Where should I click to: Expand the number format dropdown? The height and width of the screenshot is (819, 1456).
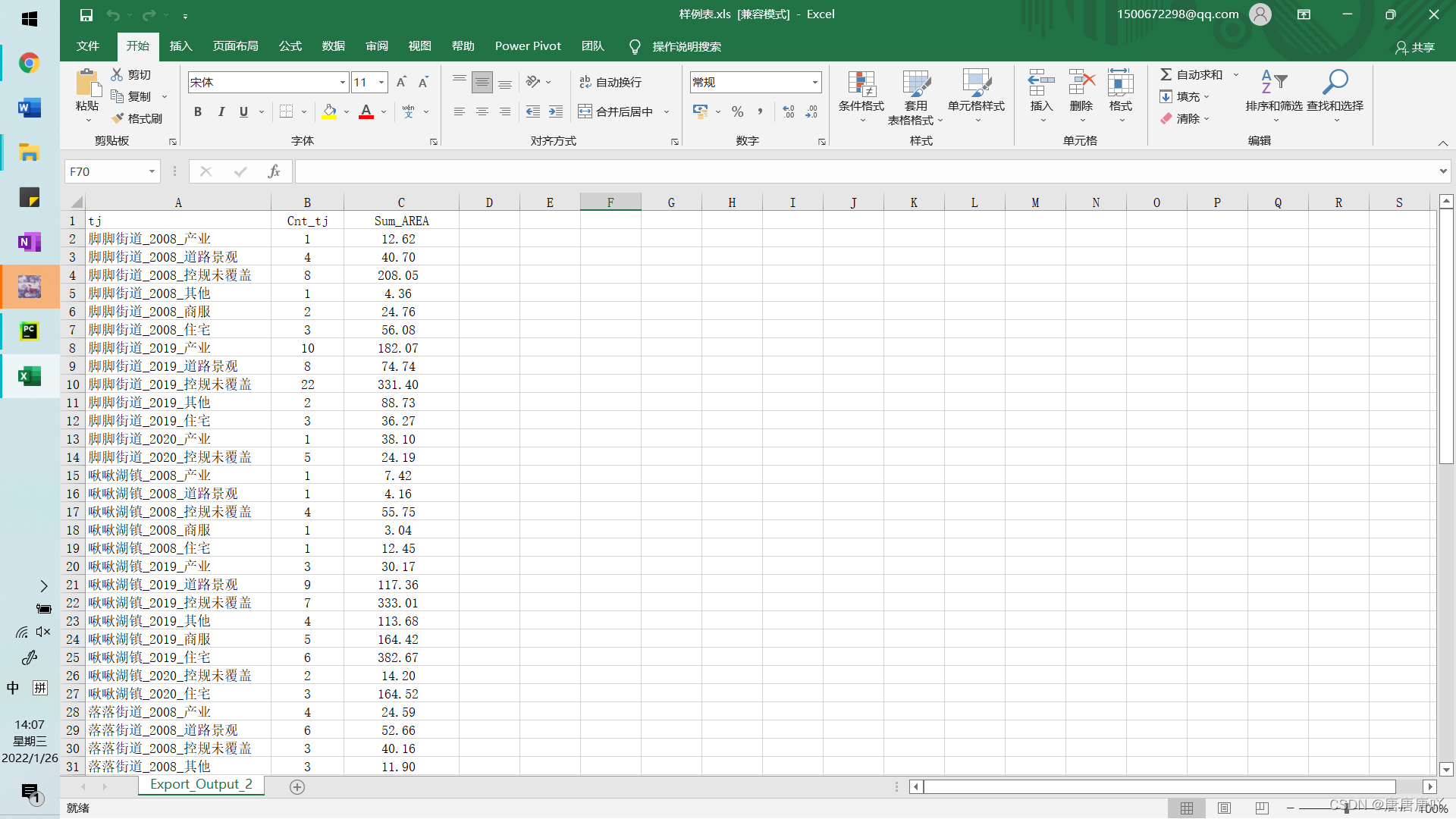click(815, 82)
